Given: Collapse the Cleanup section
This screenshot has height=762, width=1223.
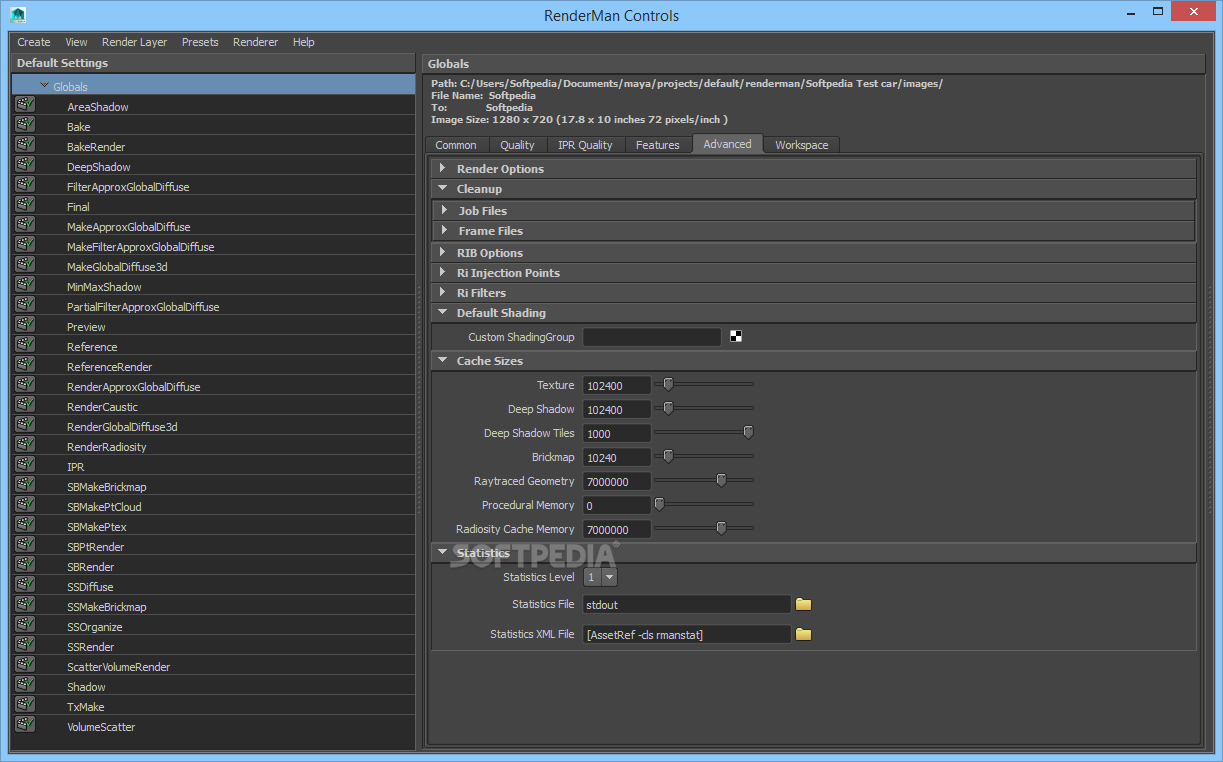Looking at the screenshot, I should pyautogui.click(x=443, y=188).
